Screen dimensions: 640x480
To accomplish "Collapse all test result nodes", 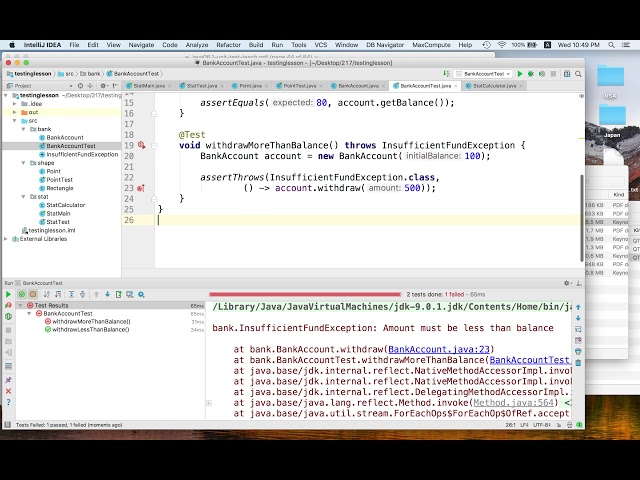I will tap(82, 294).
